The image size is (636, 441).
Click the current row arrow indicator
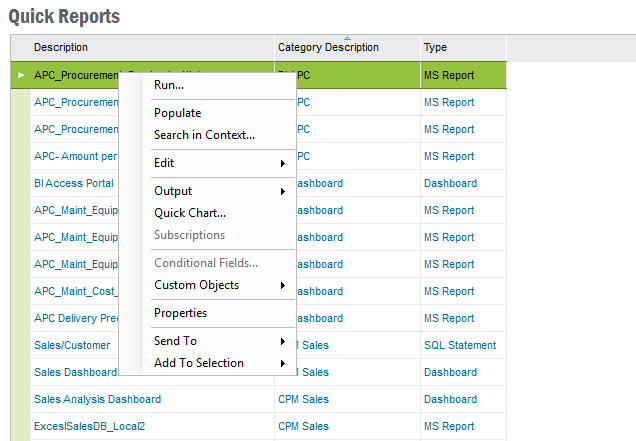[x=20, y=75]
